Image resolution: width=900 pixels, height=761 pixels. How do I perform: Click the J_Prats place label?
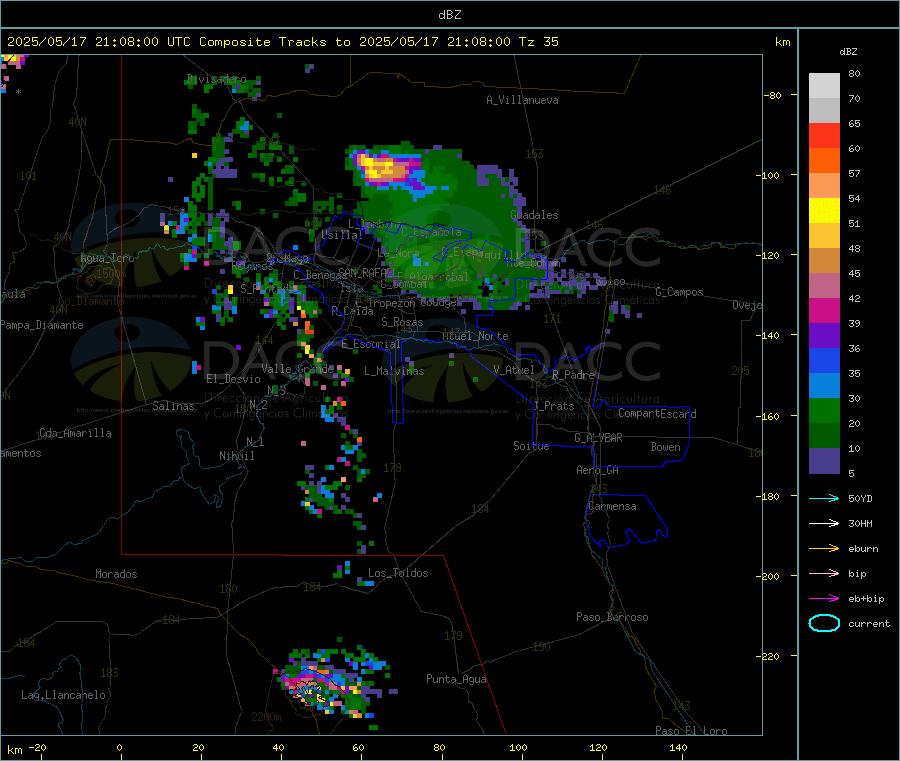click(554, 406)
